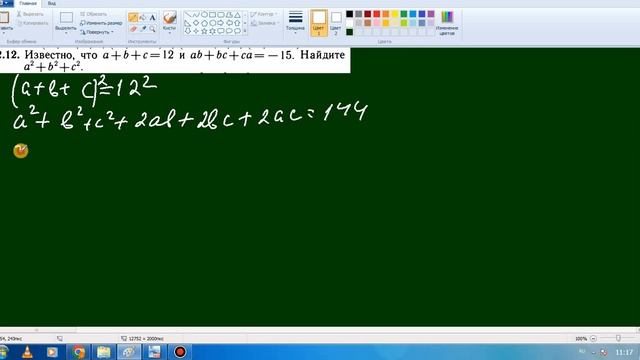Click the red record button in taskbar

click(x=180, y=352)
